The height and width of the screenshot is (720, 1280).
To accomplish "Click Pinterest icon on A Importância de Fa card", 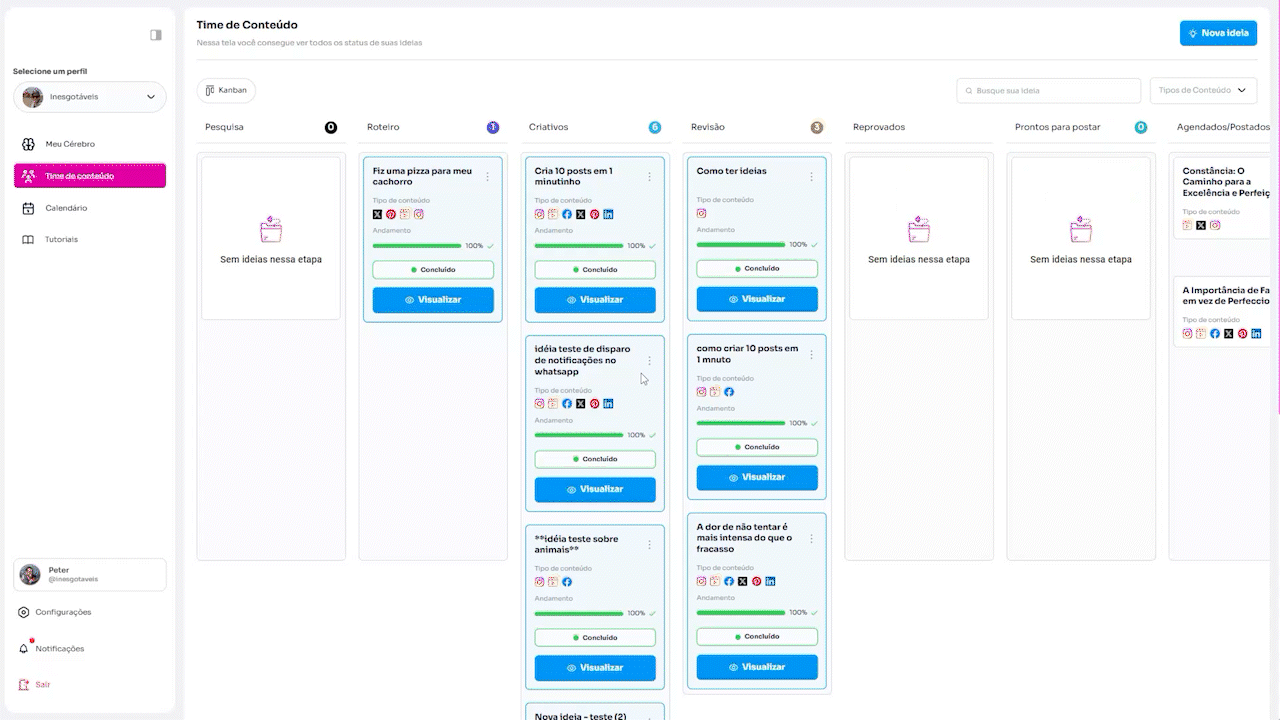I will 1243,334.
